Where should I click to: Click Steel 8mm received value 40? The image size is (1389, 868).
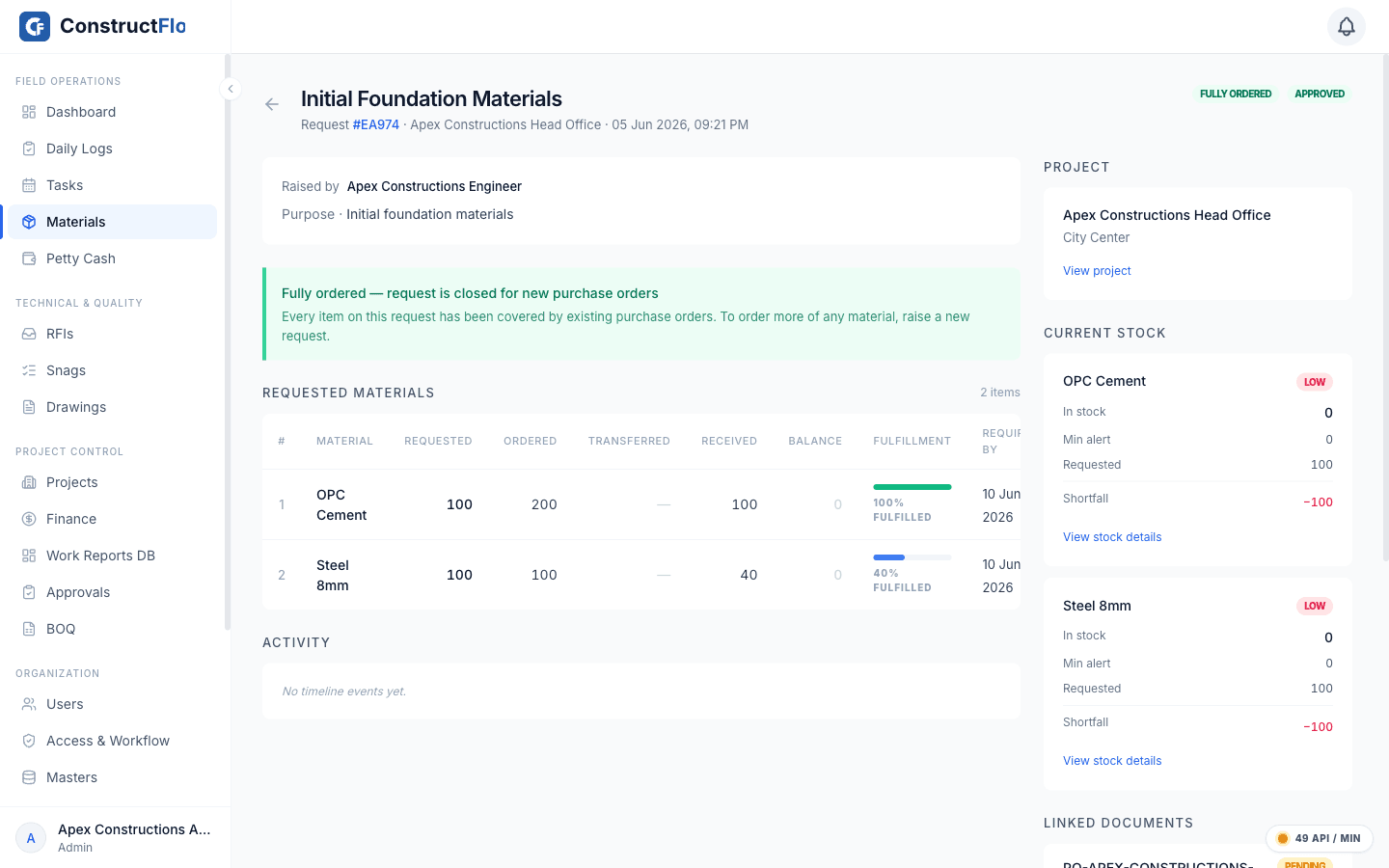pos(749,575)
